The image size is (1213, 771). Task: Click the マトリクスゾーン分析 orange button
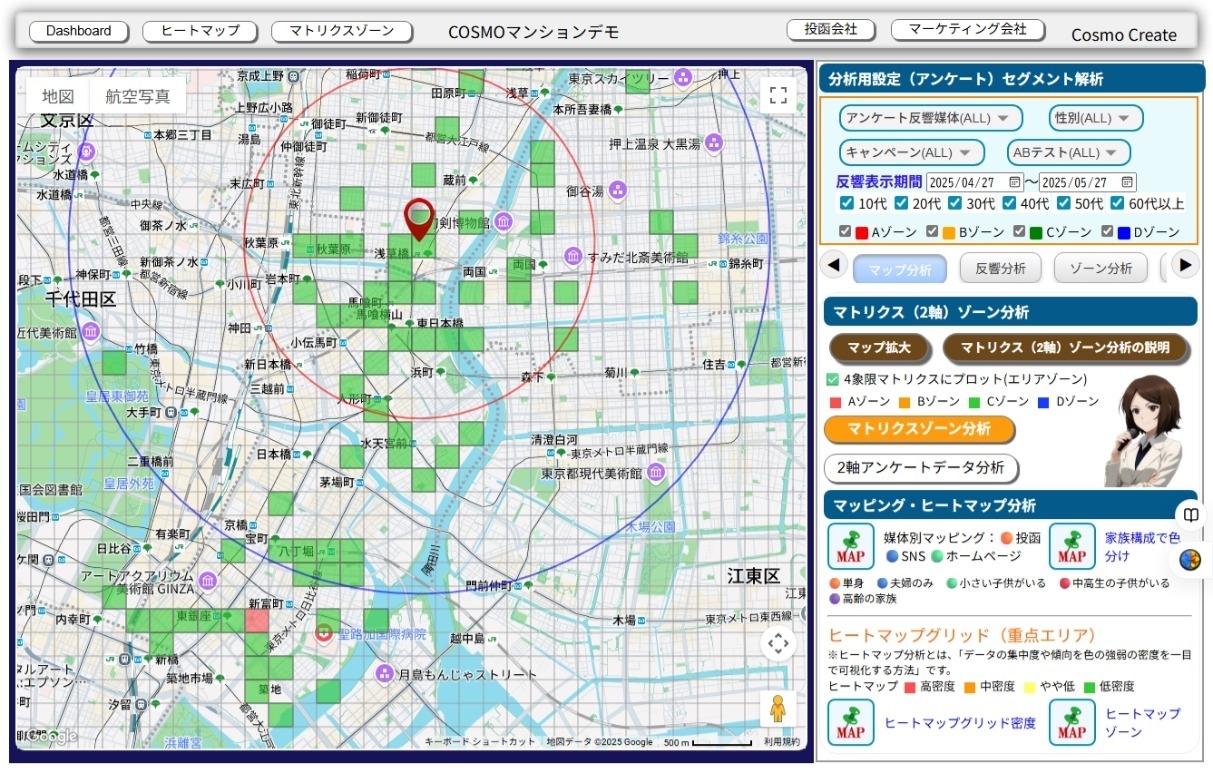[x=919, y=429]
